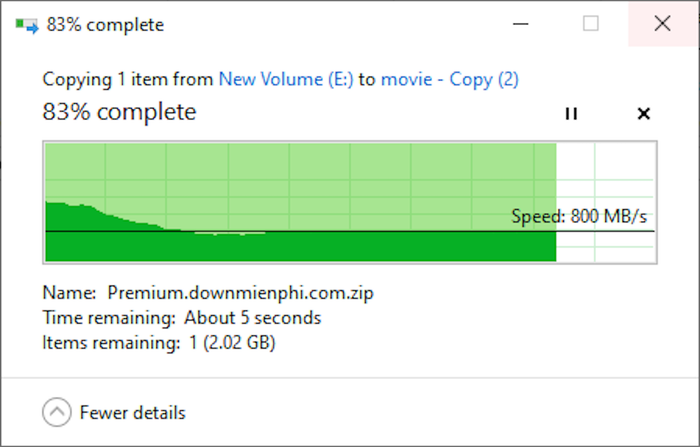Screen dimensions: 700x447
Task: Click the dark green filled progress area
Action: (x=300, y=247)
